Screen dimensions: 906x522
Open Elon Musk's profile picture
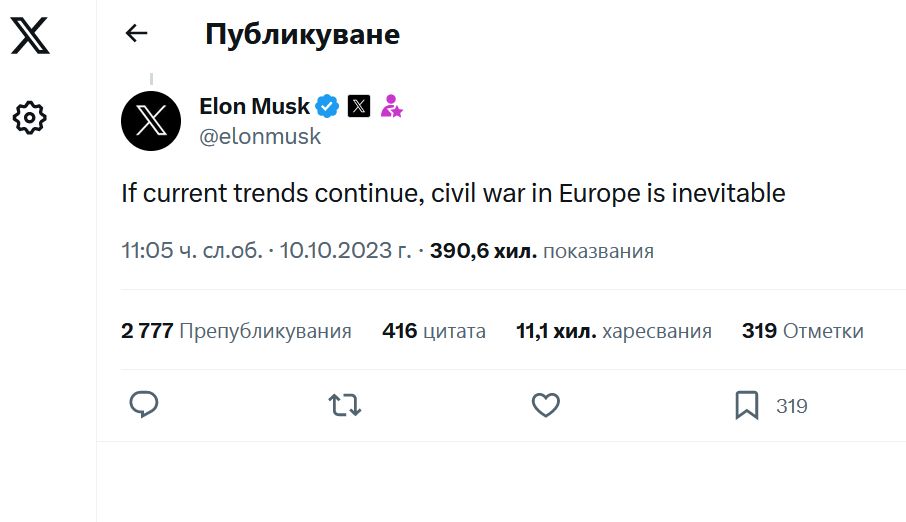[151, 120]
